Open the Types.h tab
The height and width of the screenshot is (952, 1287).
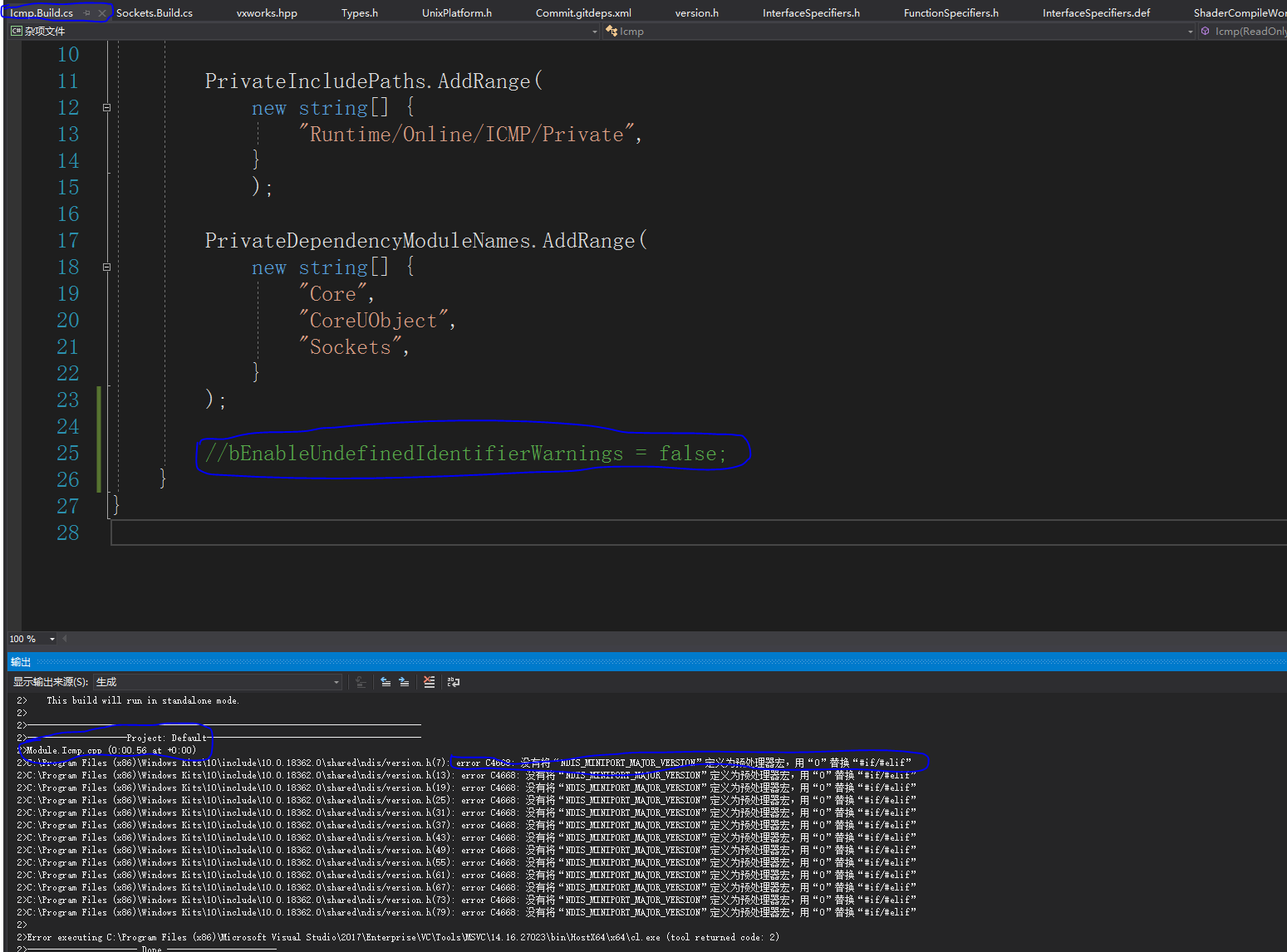point(360,13)
